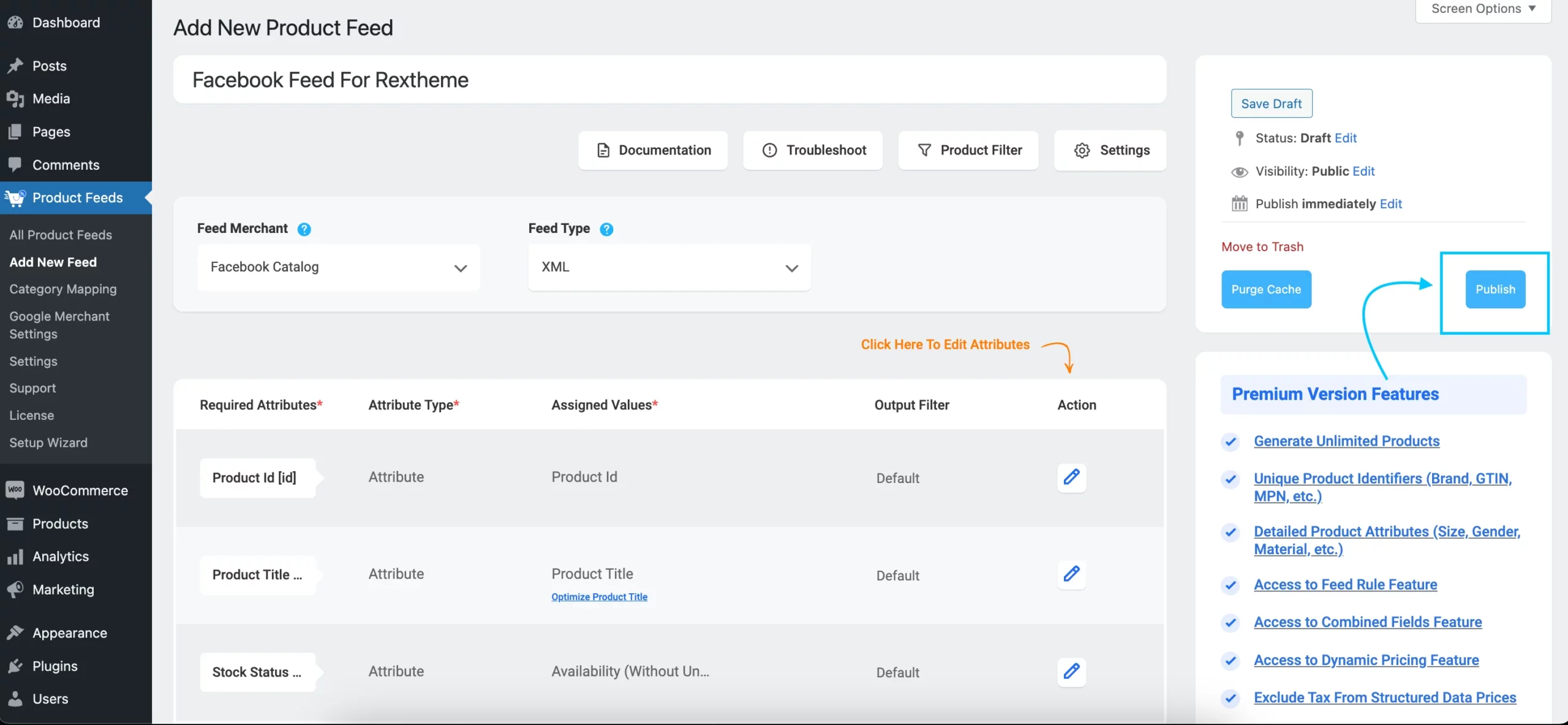The image size is (1568, 725).
Task: Open Unique Product Identifiers link
Action: (1382, 487)
